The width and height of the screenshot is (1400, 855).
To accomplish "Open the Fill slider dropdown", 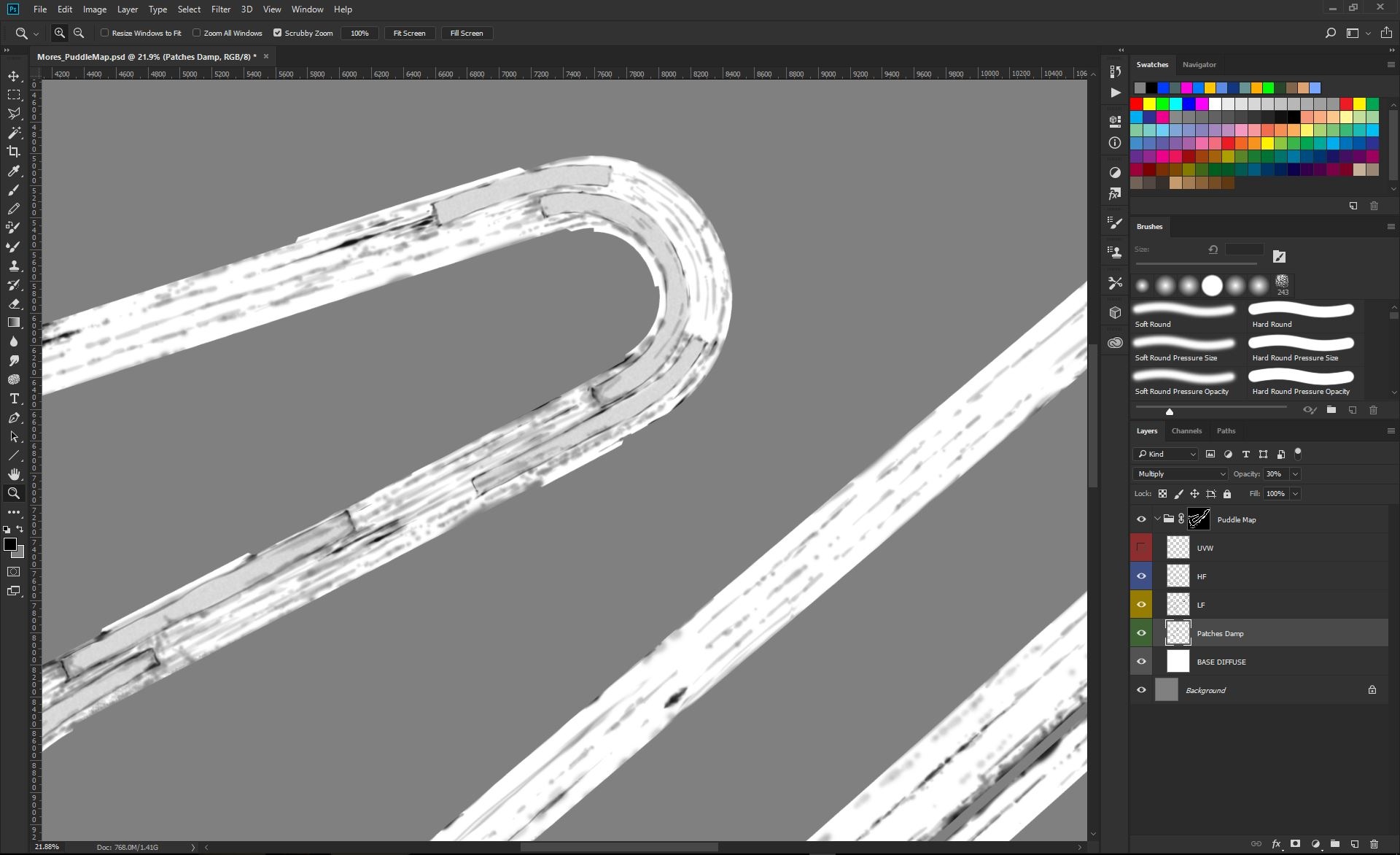I will (x=1296, y=494).
